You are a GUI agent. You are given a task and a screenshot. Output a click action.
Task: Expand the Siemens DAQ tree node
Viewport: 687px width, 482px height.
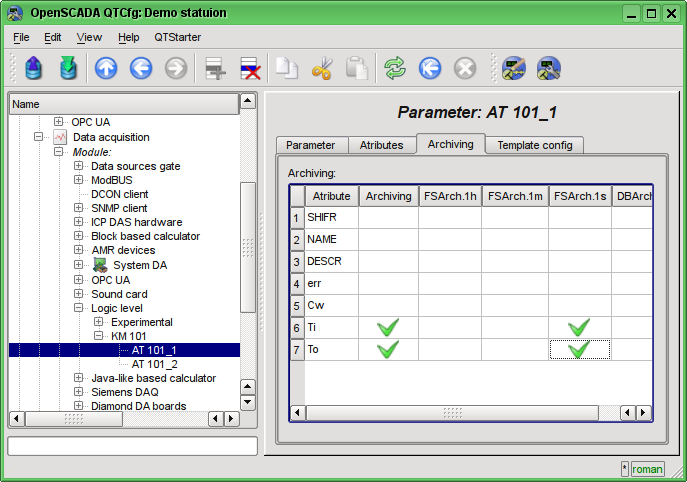coord(78,392)
